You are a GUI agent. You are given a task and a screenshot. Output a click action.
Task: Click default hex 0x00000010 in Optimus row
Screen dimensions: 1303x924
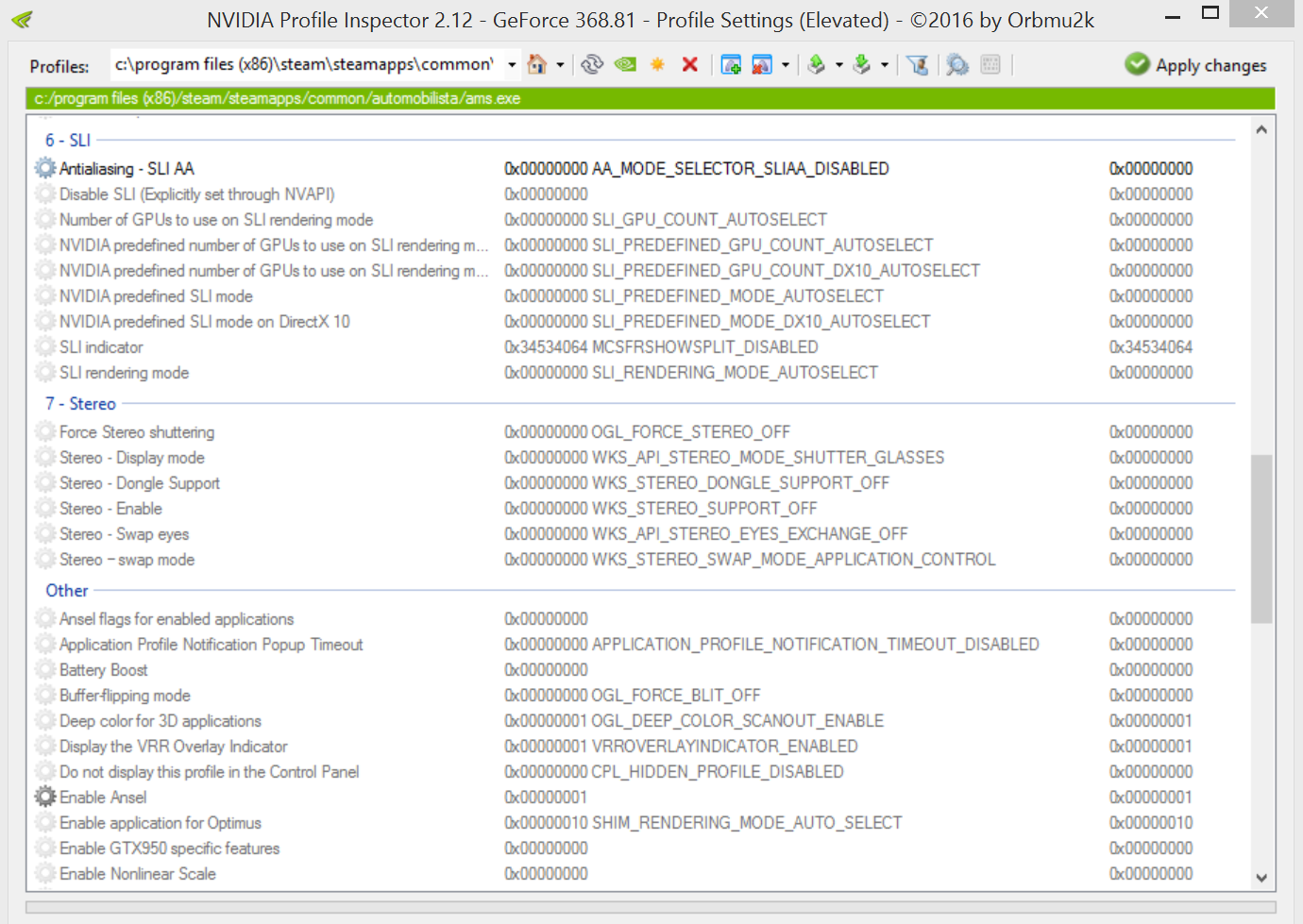coord(1151,822)
